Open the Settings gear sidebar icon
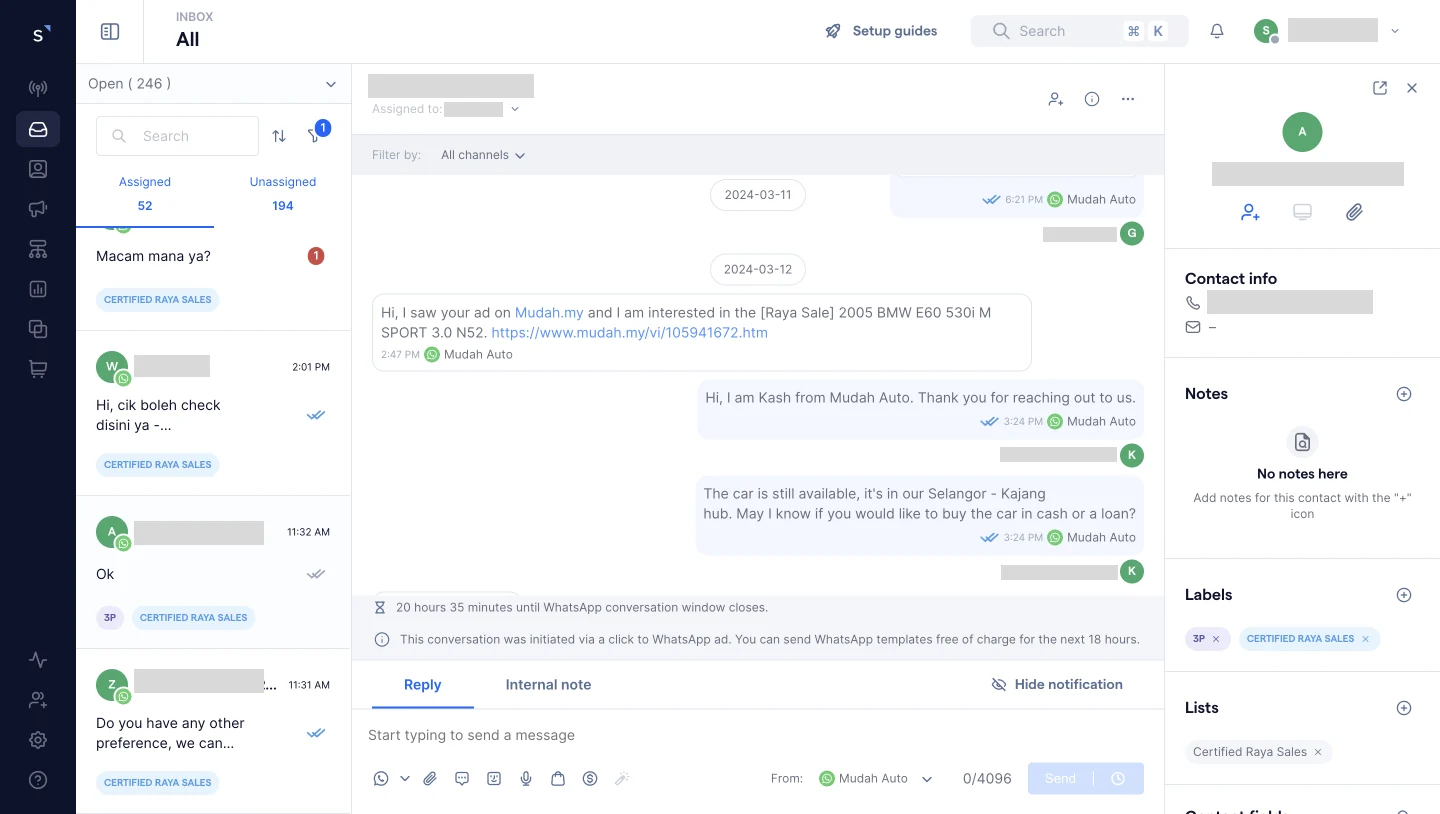This screenshot has width=1440, height=814. point(38,740)
